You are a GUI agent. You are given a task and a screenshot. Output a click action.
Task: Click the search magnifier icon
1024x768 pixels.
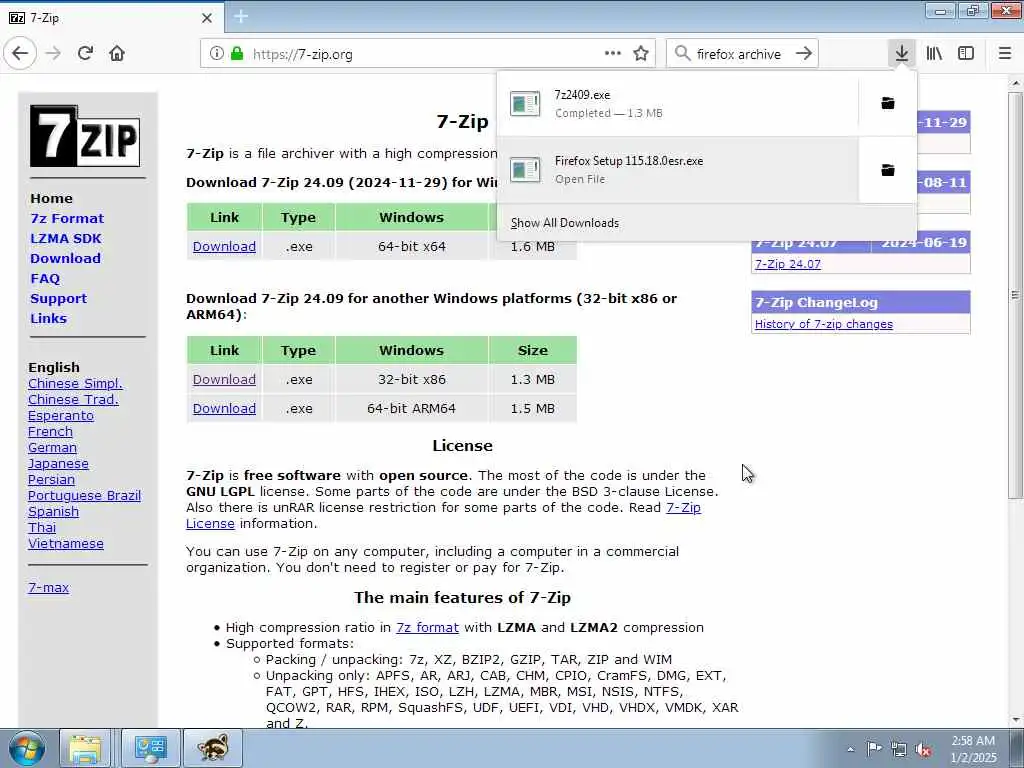[x=682, y=54]
